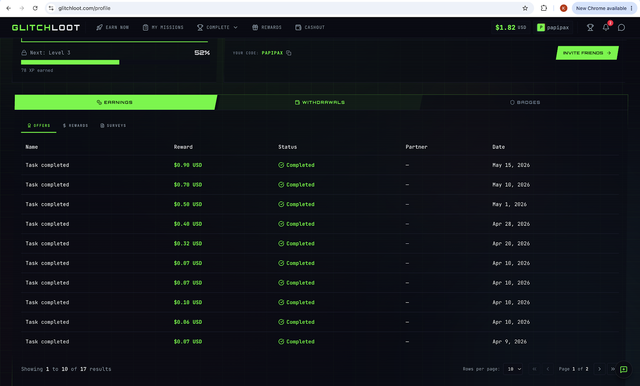The width and height of the screenshot is (640, 386).
Task: Click the May 10, 2026 date cell
Action: tap(511, 185)
